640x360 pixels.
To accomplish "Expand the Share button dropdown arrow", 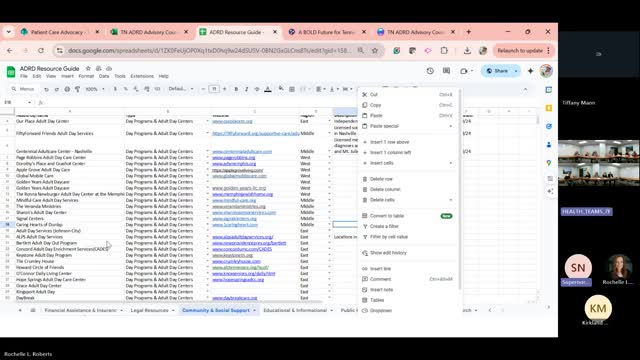I will coord(516,71).
